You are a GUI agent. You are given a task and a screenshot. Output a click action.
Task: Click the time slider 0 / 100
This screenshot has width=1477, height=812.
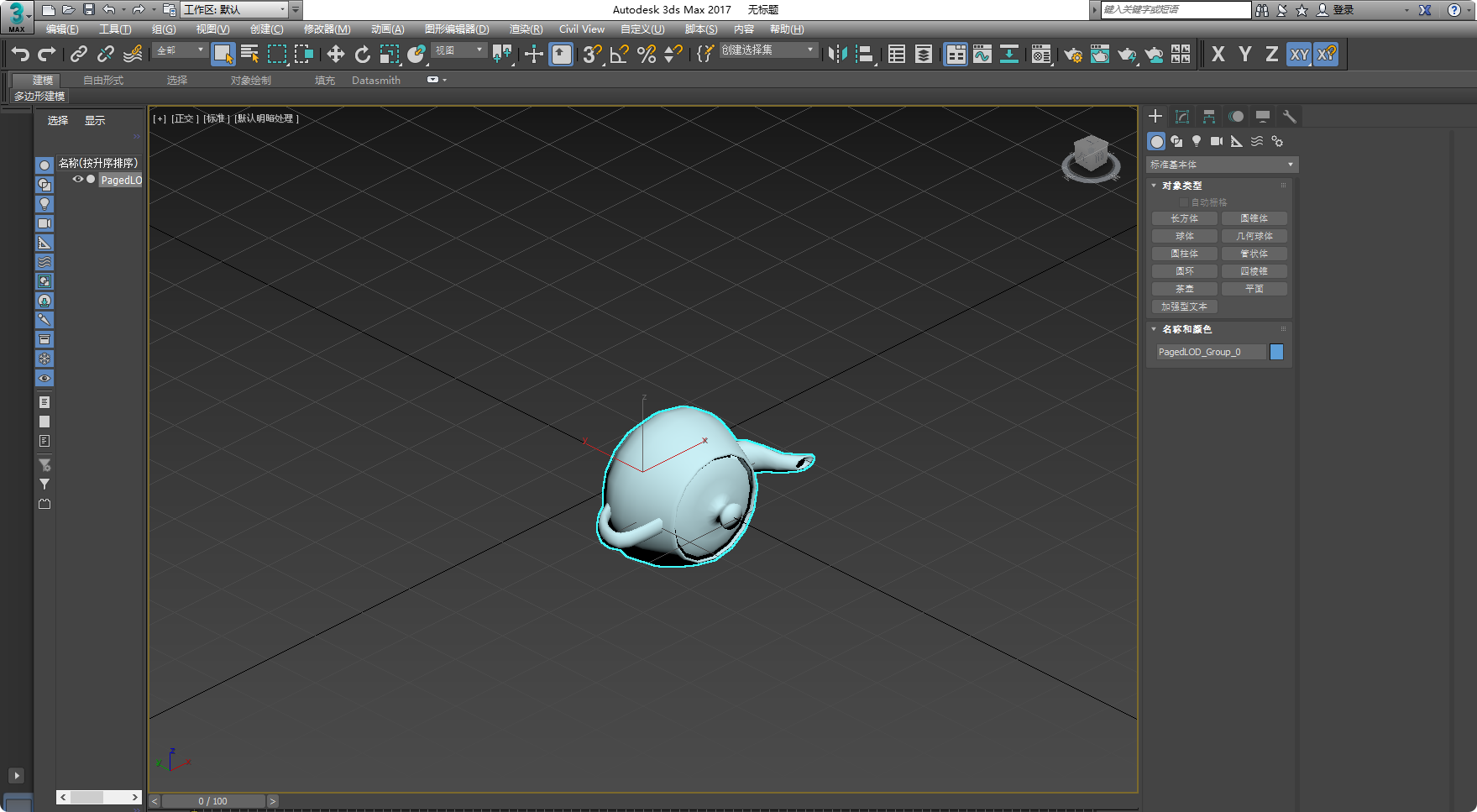(213, 801)
